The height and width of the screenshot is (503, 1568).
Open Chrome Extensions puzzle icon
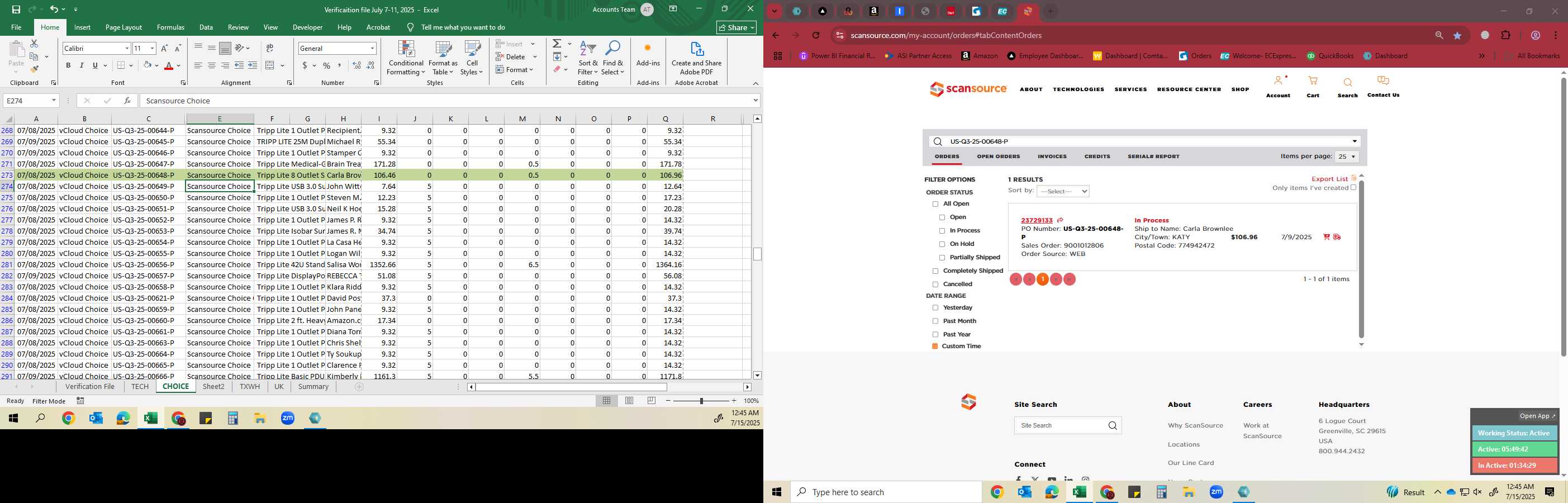(1506, 35)
